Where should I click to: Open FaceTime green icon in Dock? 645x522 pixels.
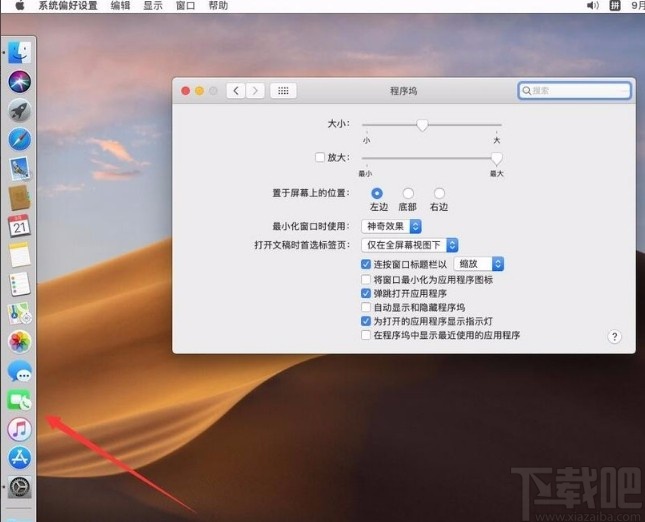pos(19,400)
